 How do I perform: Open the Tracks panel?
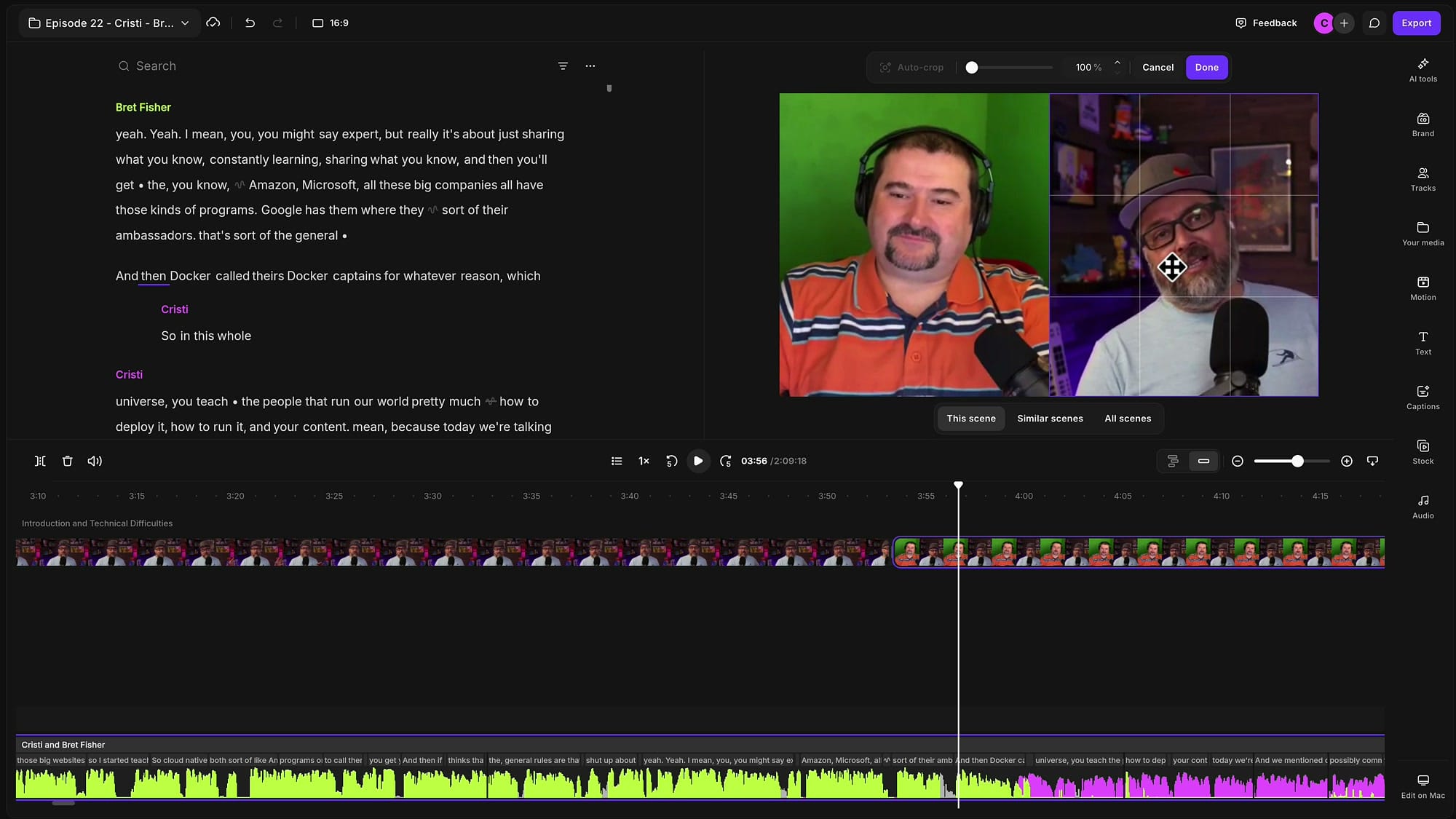tap(1423, 179)
